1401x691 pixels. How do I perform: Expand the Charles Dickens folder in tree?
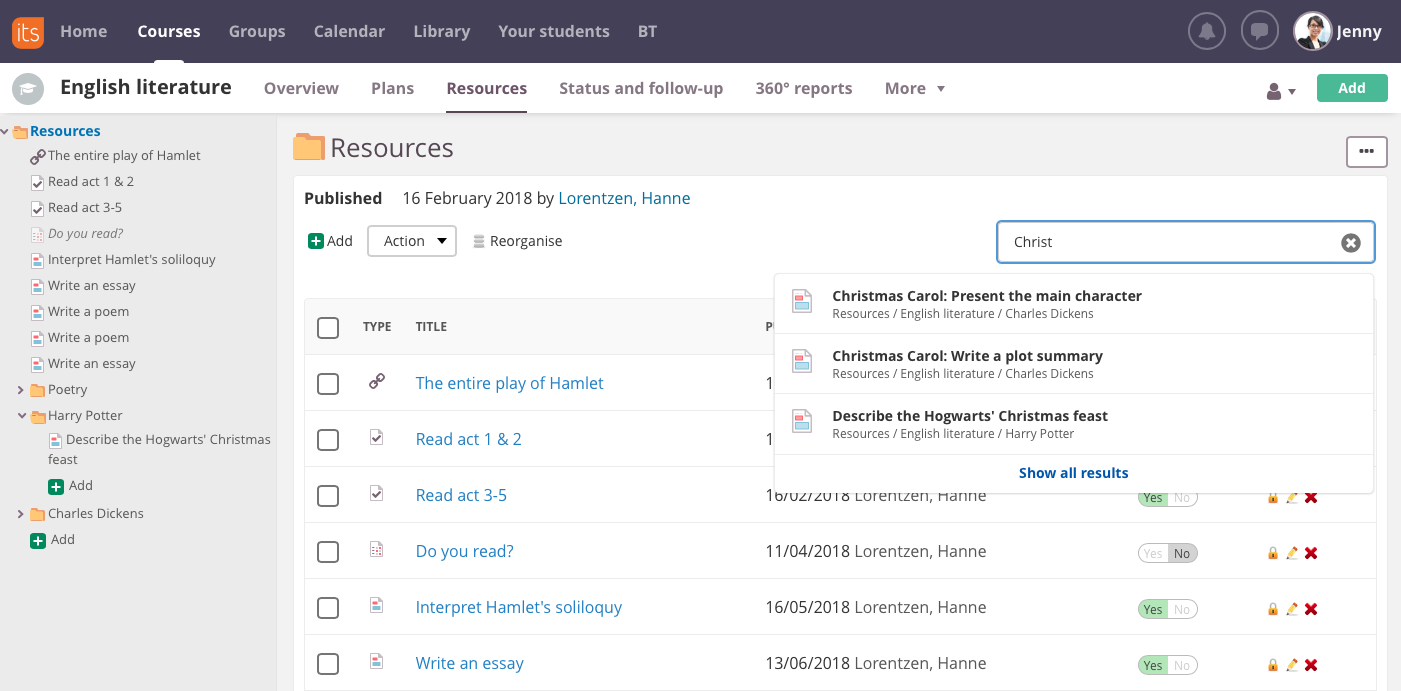coord(20,514)
